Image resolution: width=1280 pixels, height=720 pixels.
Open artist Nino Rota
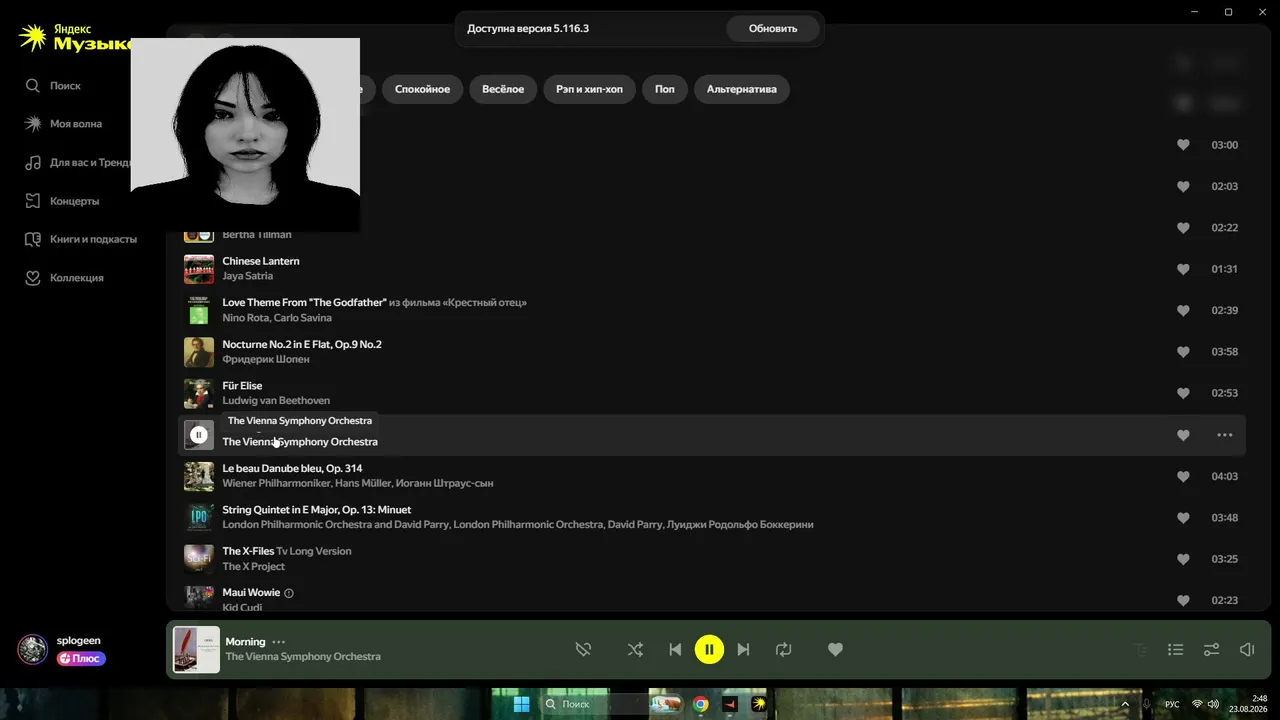[244, 318]
